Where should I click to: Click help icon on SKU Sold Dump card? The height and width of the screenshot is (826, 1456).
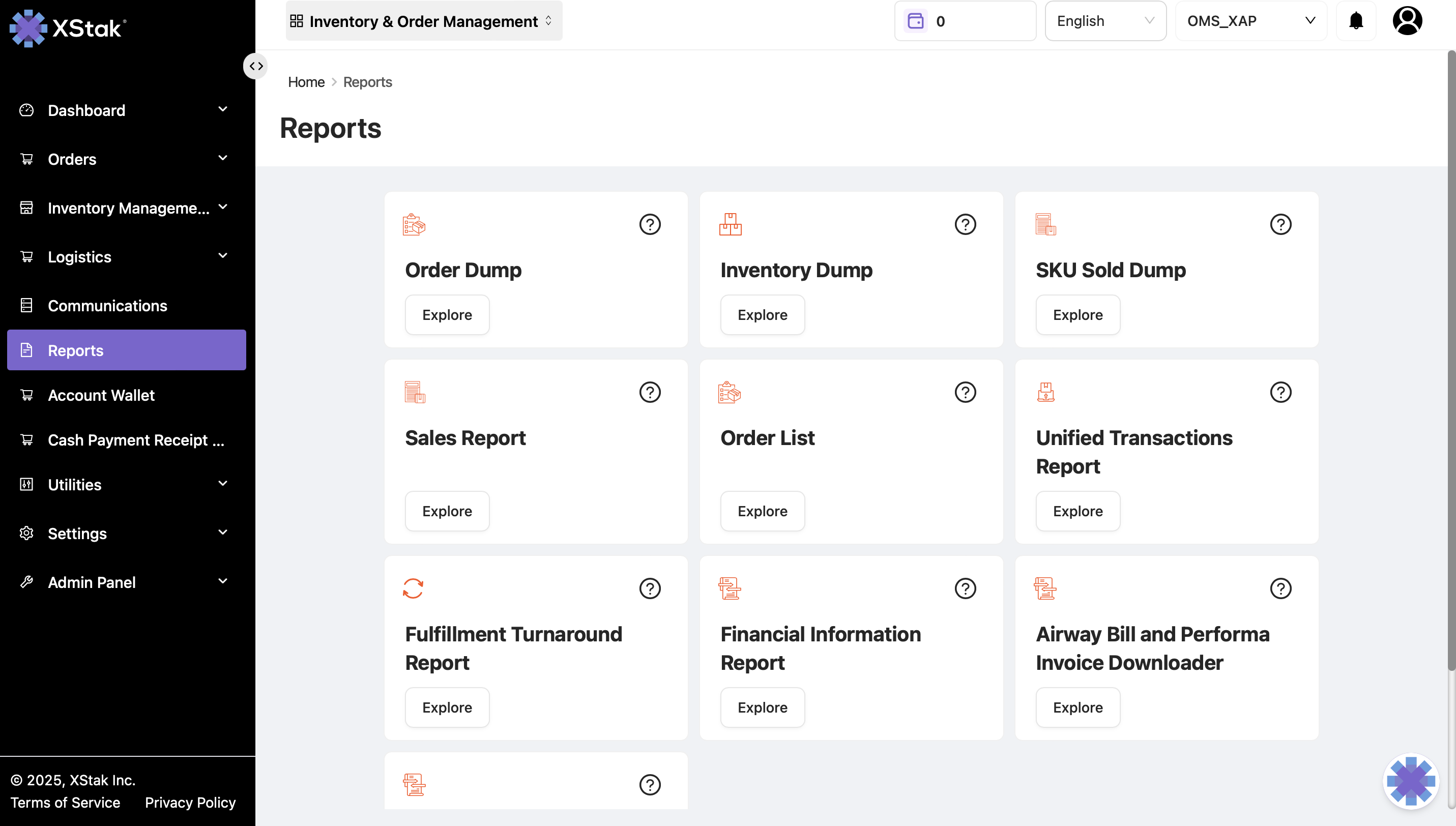pos(1280,224)
